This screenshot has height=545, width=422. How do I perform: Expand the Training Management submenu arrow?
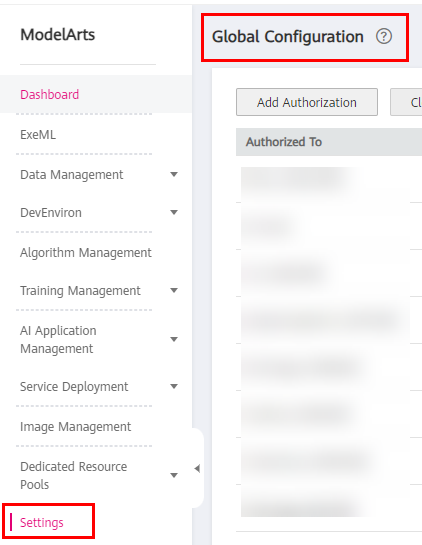pyautogui.click(x=174, y=291)
